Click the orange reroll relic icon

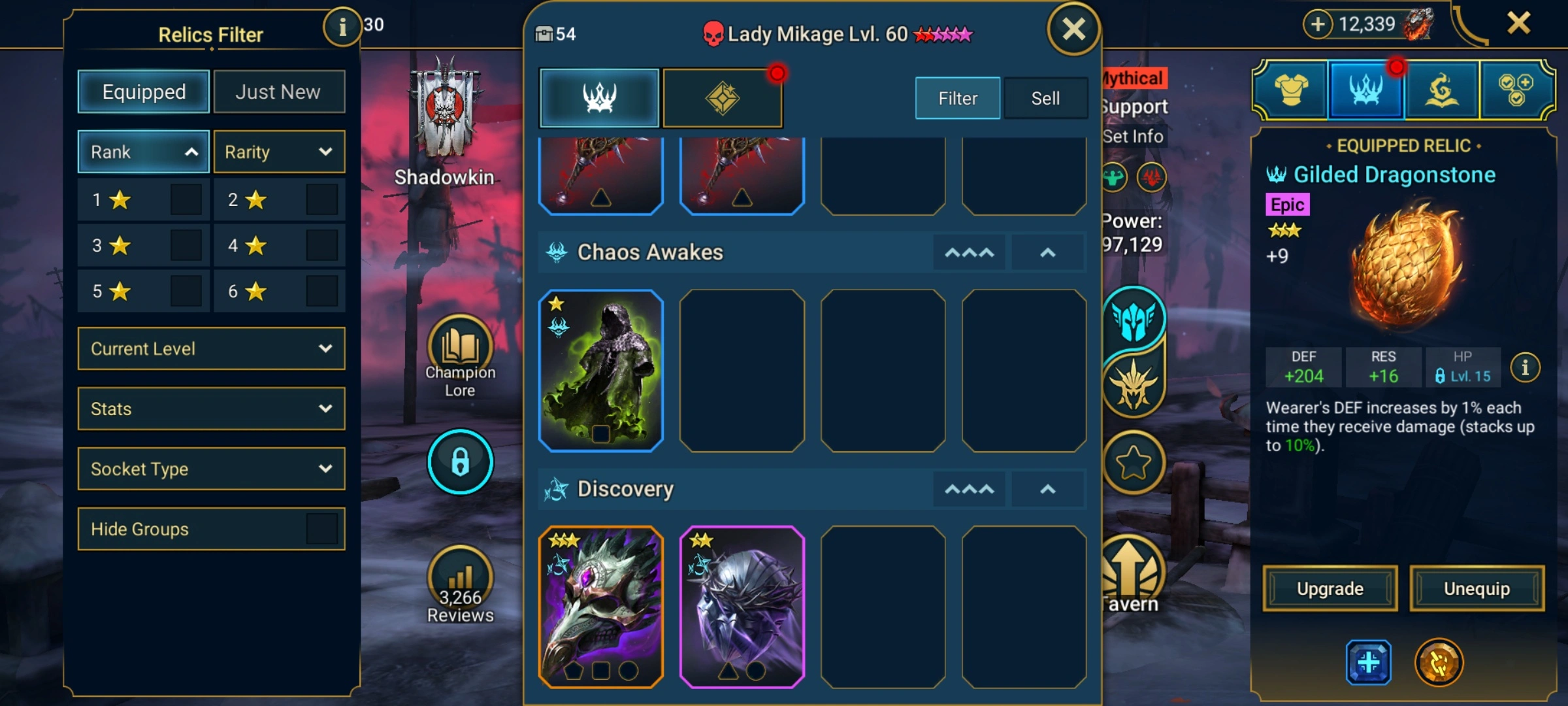[x=1439, y=663]
